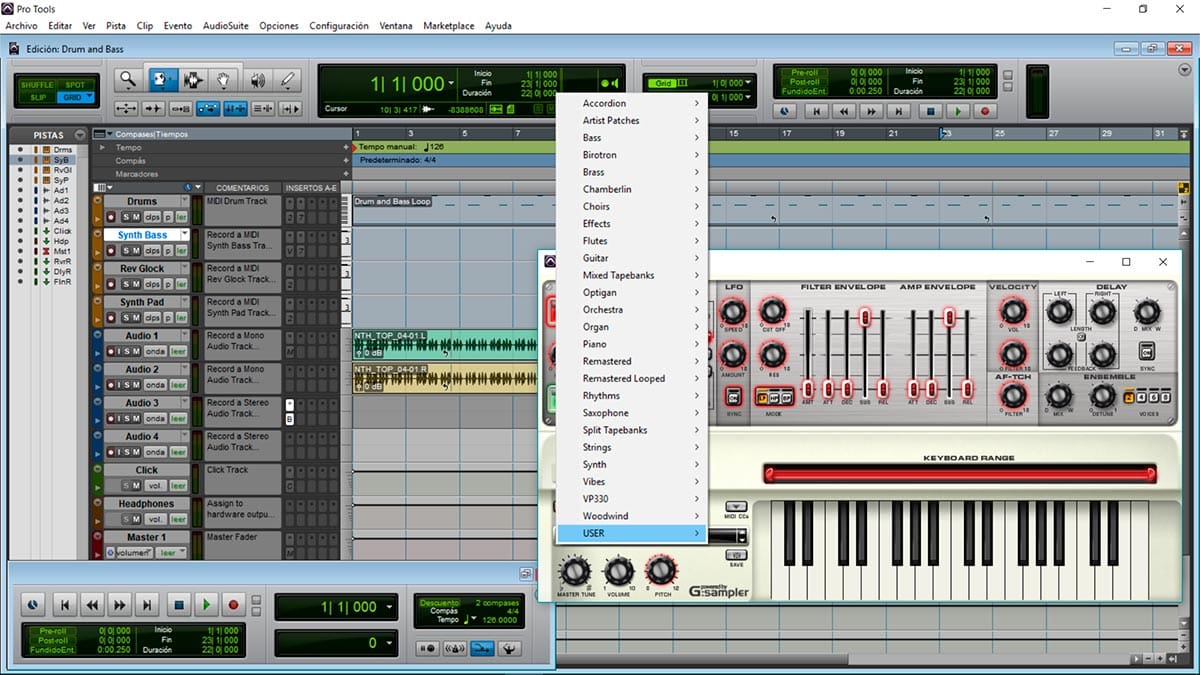The image size is (1200, 675).
Task: Click the Record button in the floating Transport window
Action: [234, 605]
